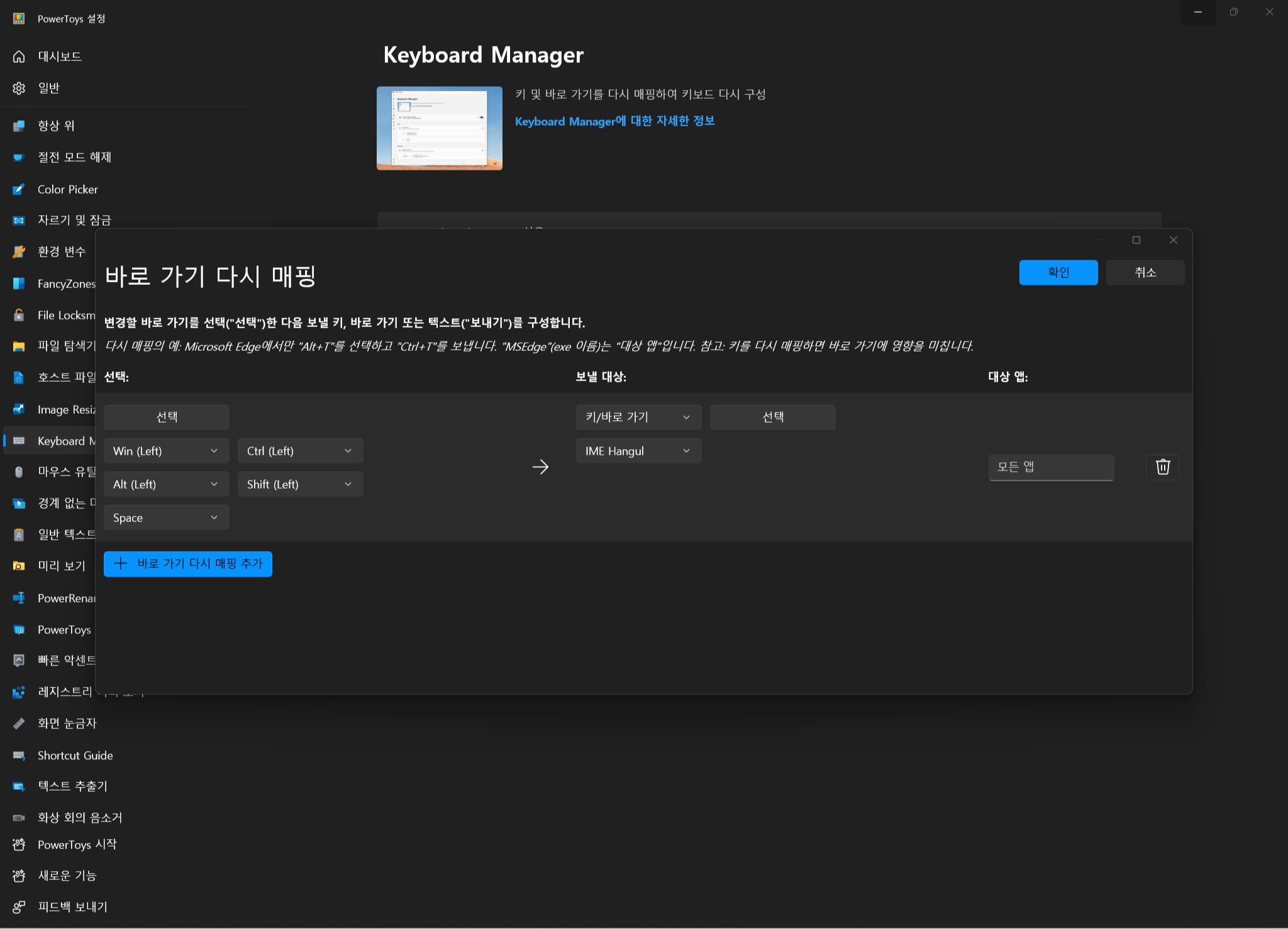Click the + 바로 가기 다시 매핑 추가 button

coord(187,564)
